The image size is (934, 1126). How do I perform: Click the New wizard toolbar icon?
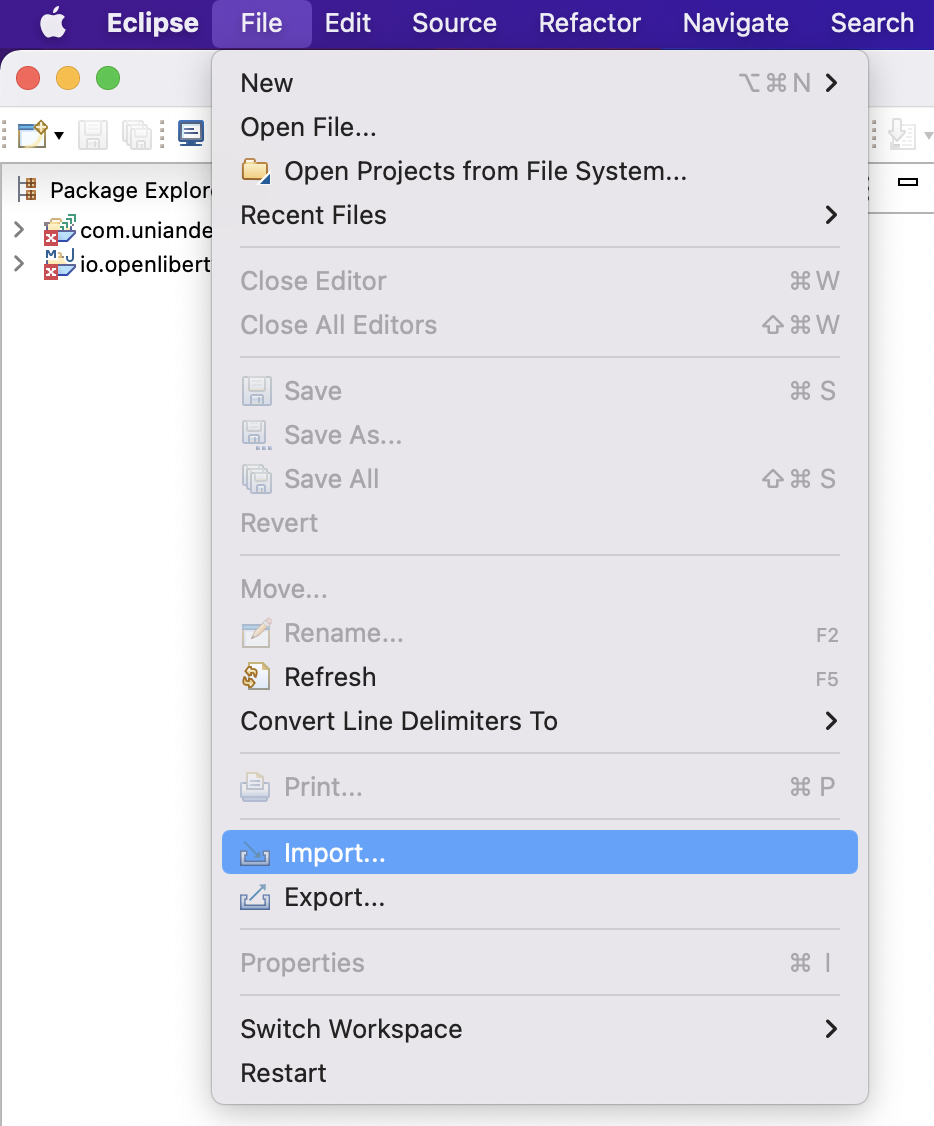(x=32, y=133)
